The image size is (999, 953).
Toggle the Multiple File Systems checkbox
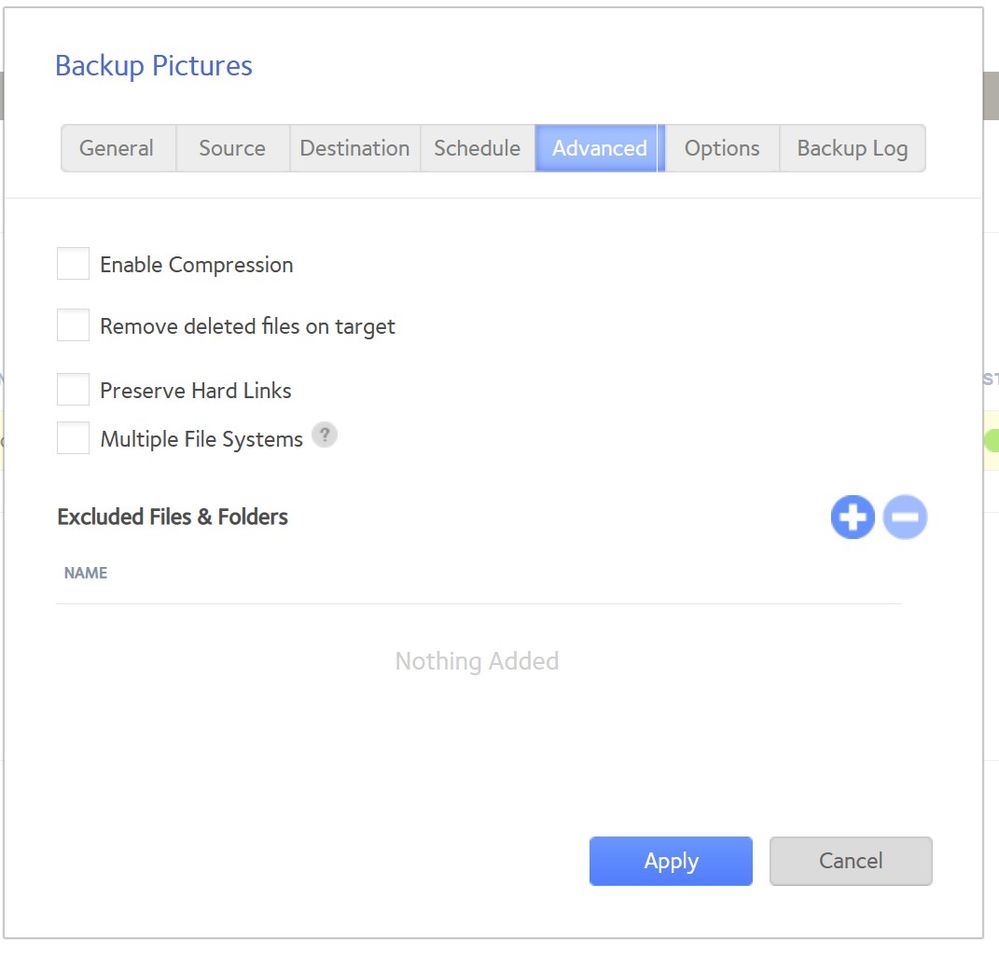point(73,439)
